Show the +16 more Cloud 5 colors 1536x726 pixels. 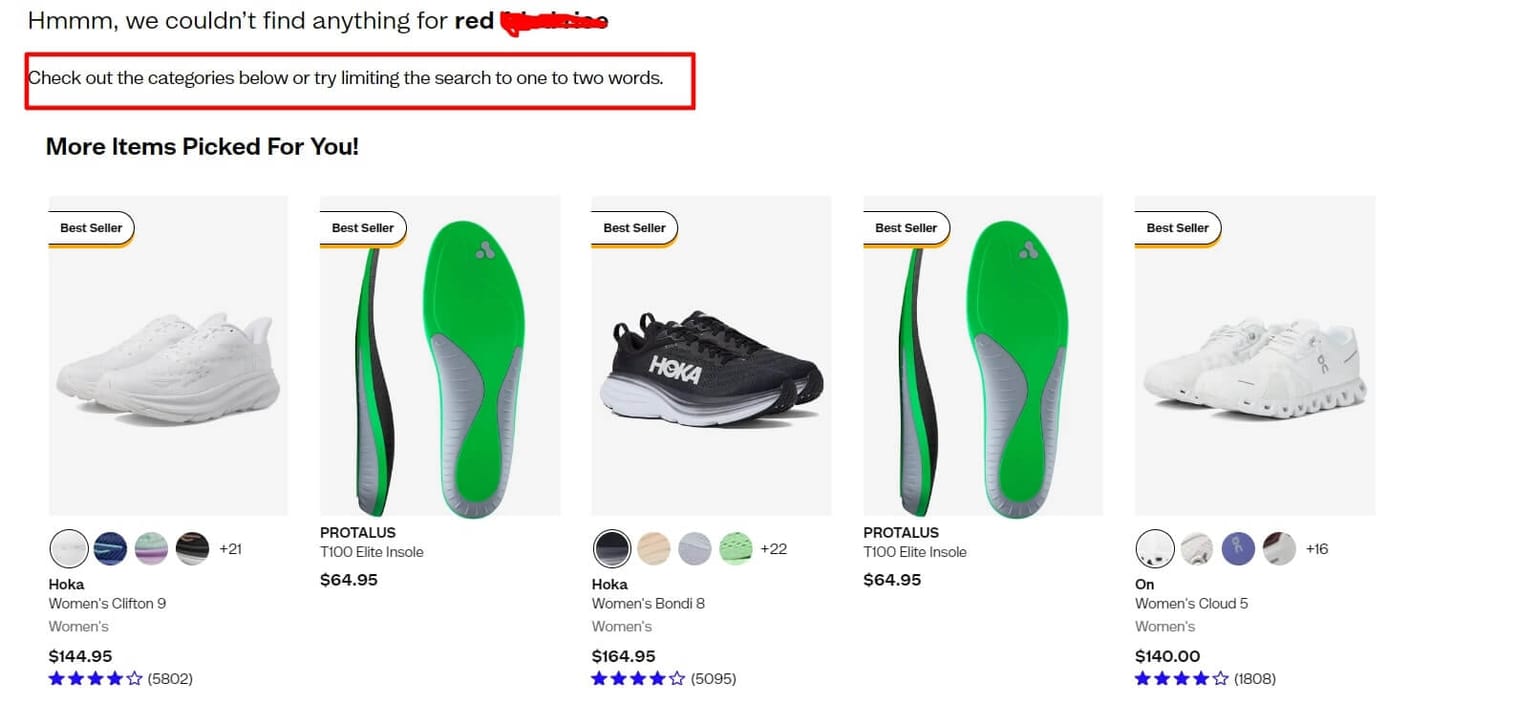[1317, 548]
